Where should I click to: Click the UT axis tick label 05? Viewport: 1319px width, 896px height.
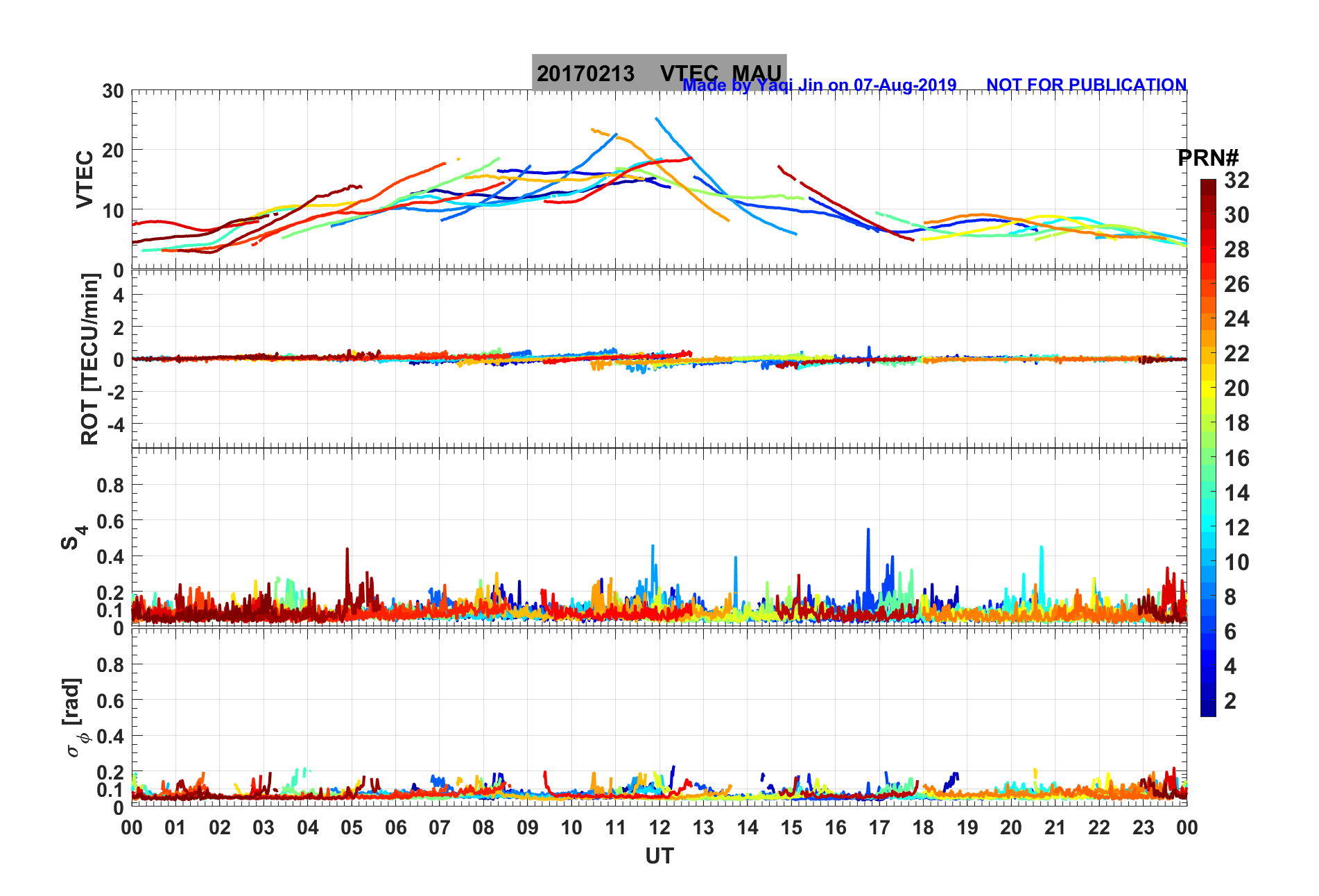352,827
